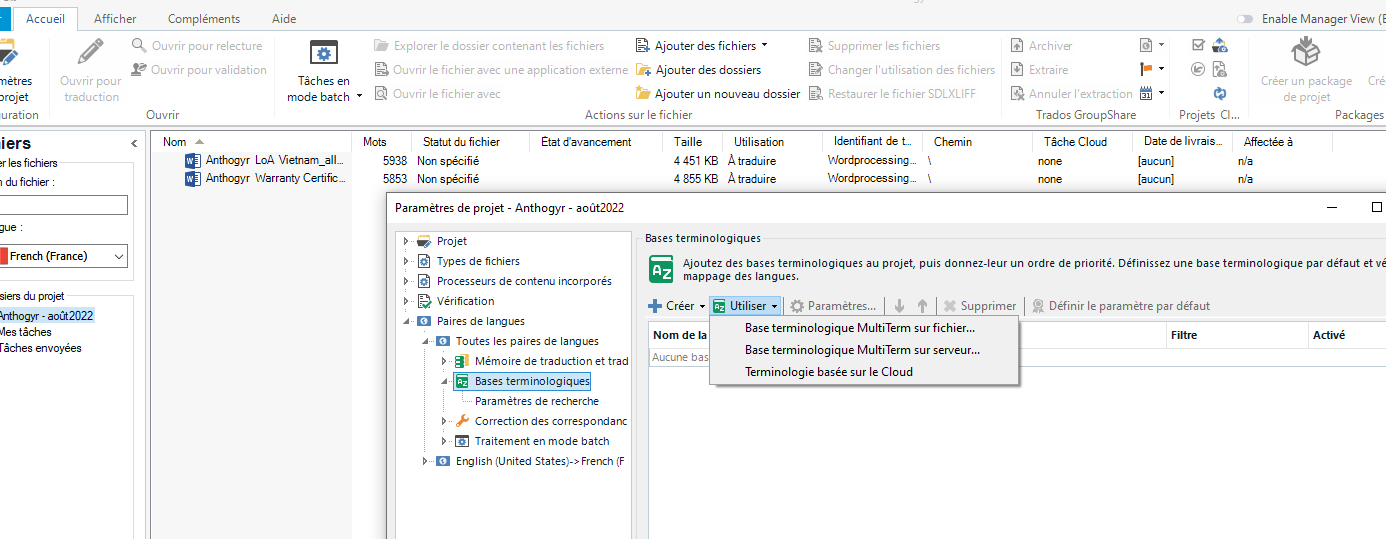The image size is (1386, 539).
Task: Click the Créer un package de projet box icon
Action: pyautogui.click(x=1306, y=51)
